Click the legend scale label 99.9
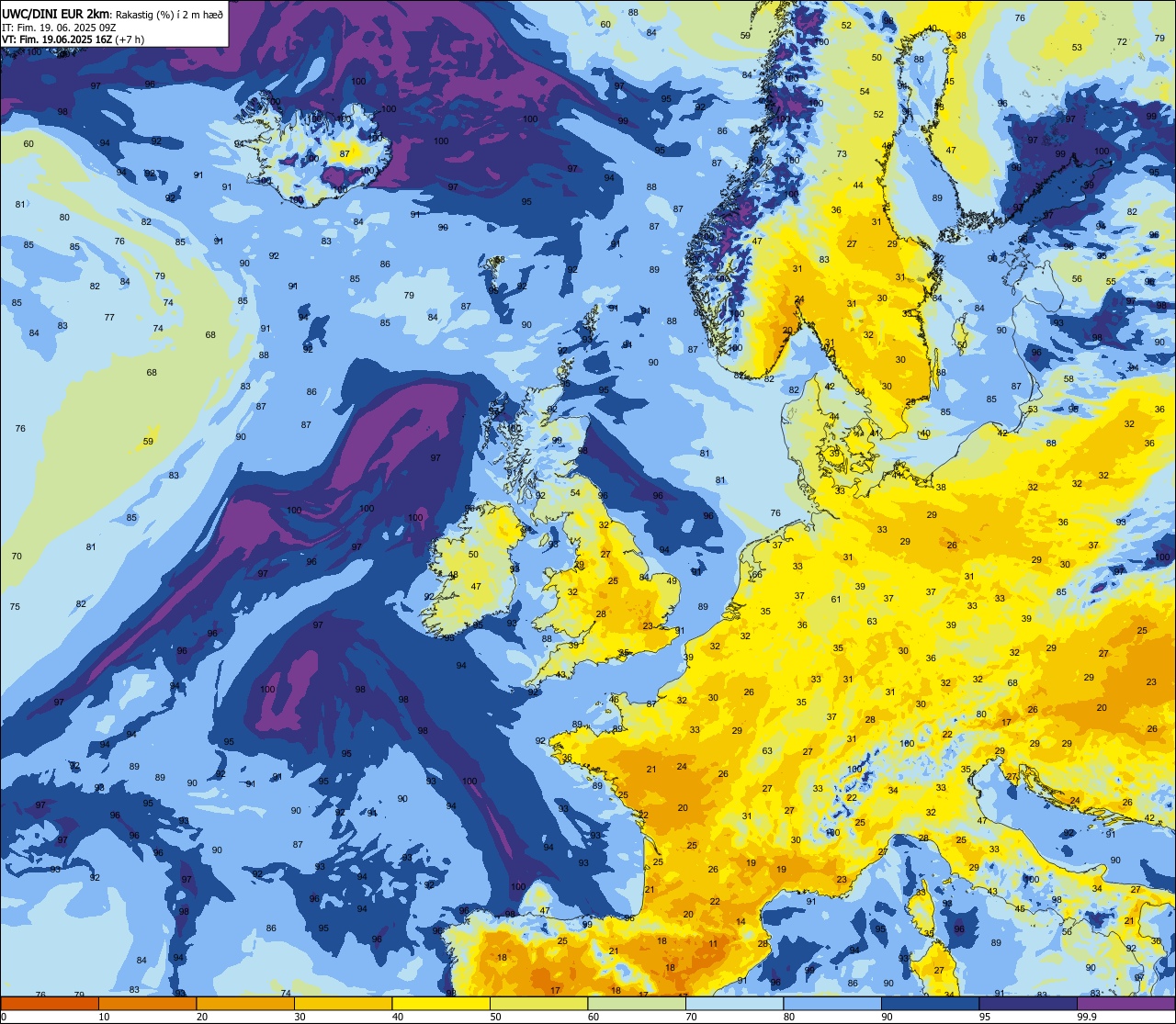This screenshot has height=1024, width=1176. click(1088, 1017)
